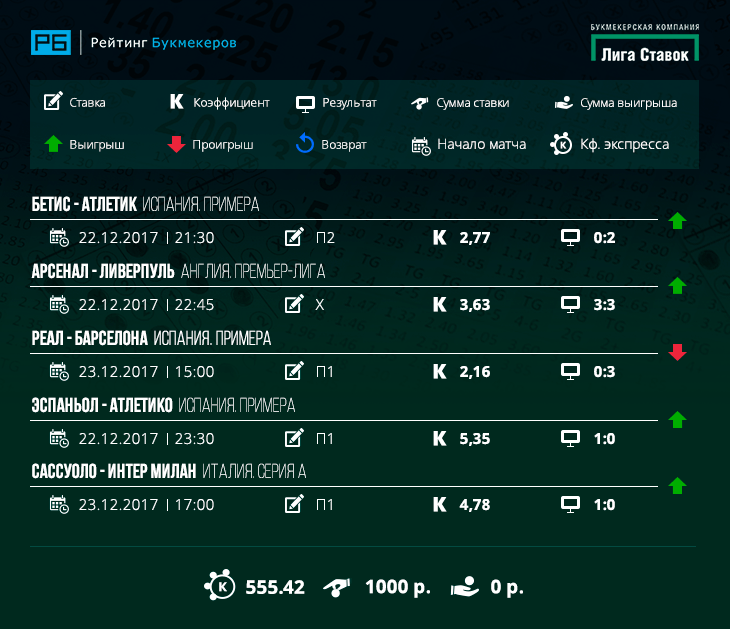Click the date 23.12.2017 | 17:00
730x629 pixels.
tap(146, 505)
